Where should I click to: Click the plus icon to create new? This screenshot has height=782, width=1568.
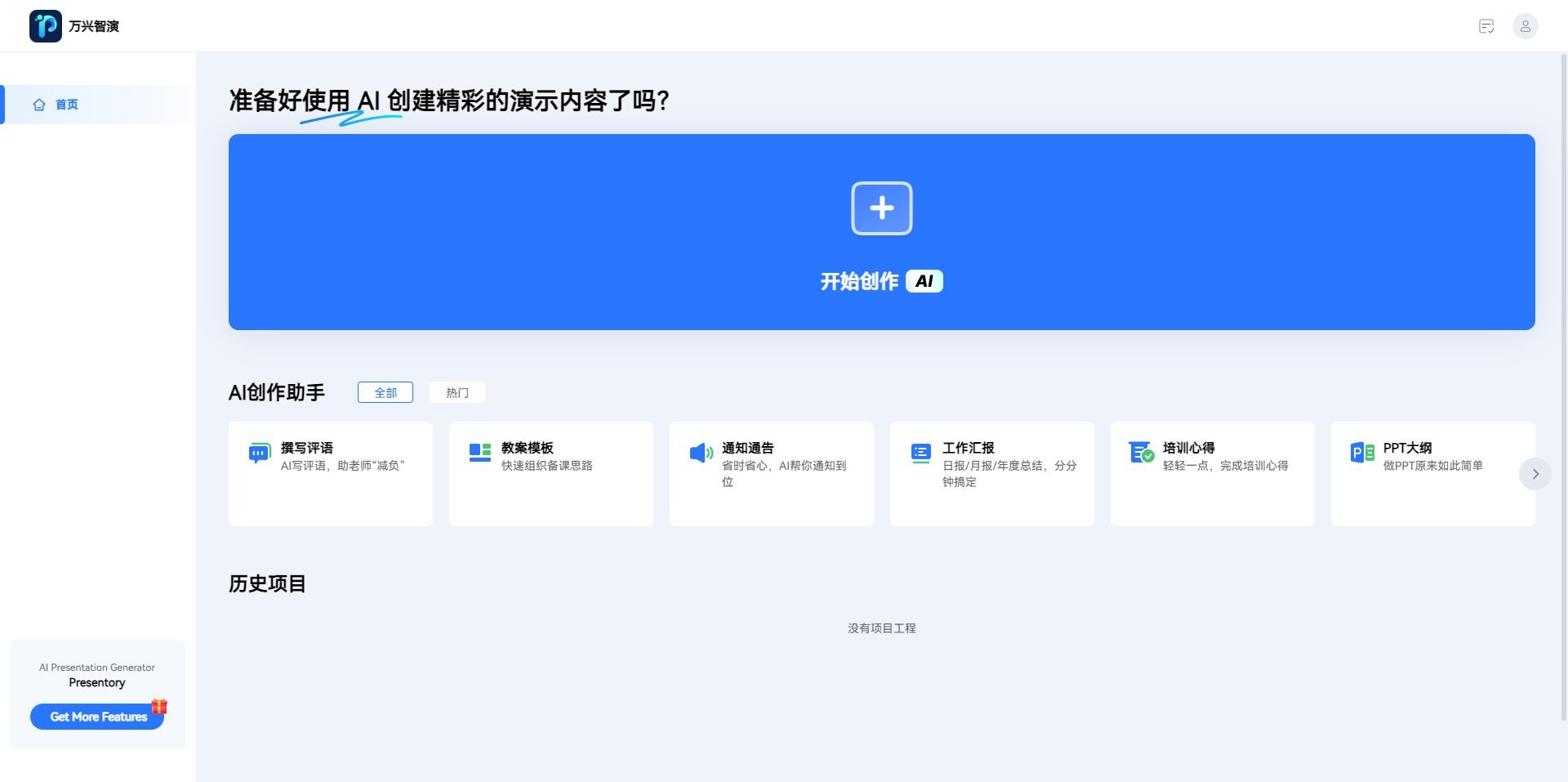point(881,208)
